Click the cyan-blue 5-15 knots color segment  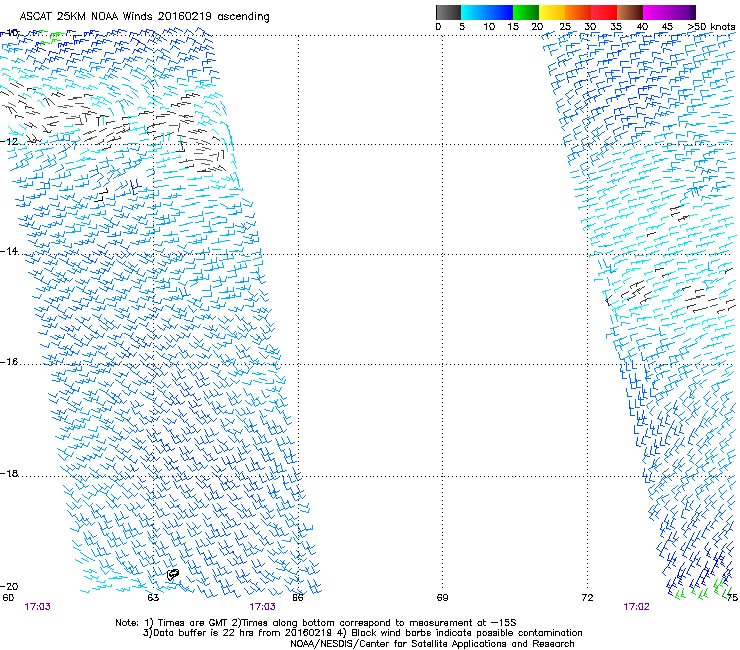coord(487,12)
